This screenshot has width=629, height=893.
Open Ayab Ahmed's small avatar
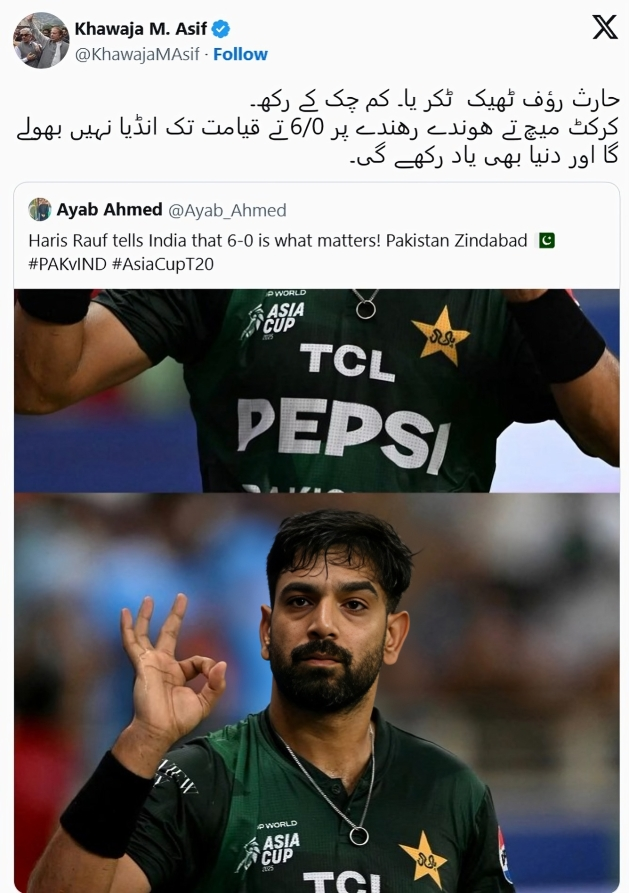pyautogui.click(x=40, y=210)
